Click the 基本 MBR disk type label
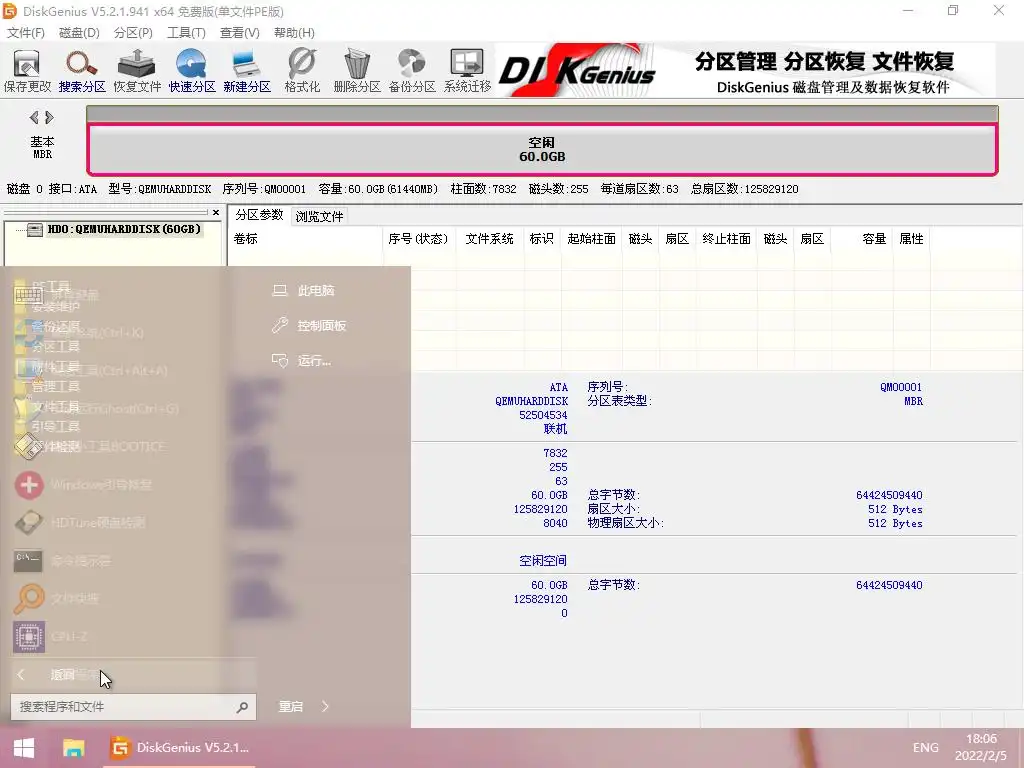Viewport: 1024px width, 768px height. (x=42, y=148)
